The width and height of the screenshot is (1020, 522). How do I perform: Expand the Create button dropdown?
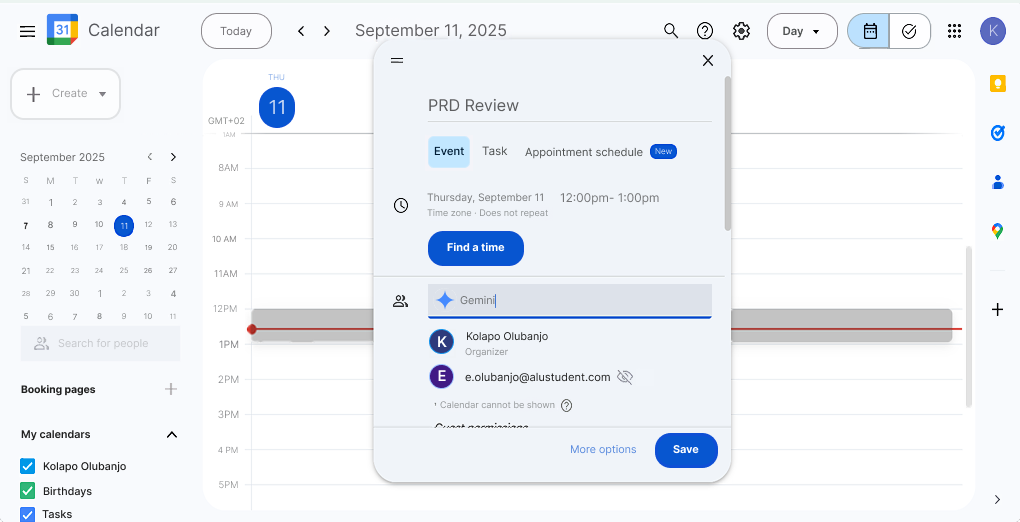(102, 94)
